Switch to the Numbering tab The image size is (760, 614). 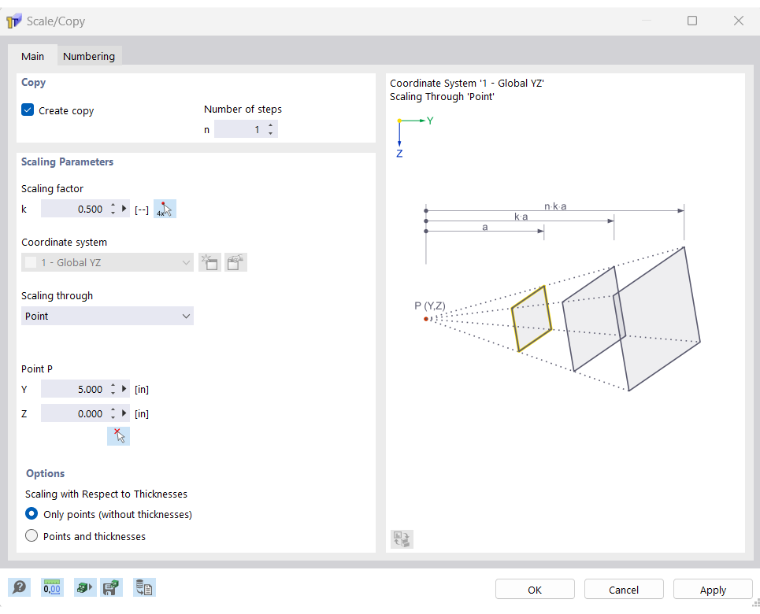(89, 56)
